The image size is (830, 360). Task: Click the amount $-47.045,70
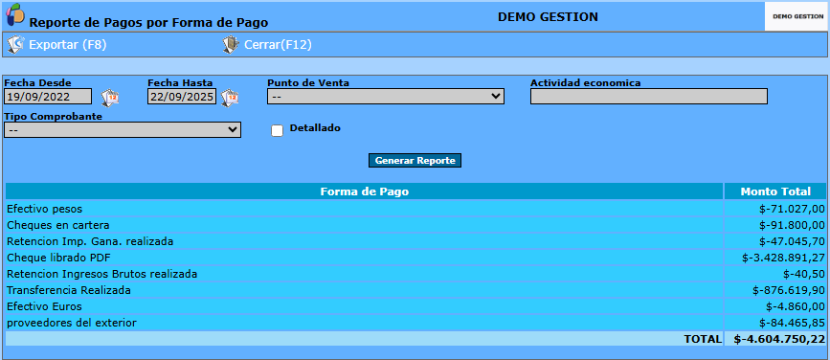point(791,241)
